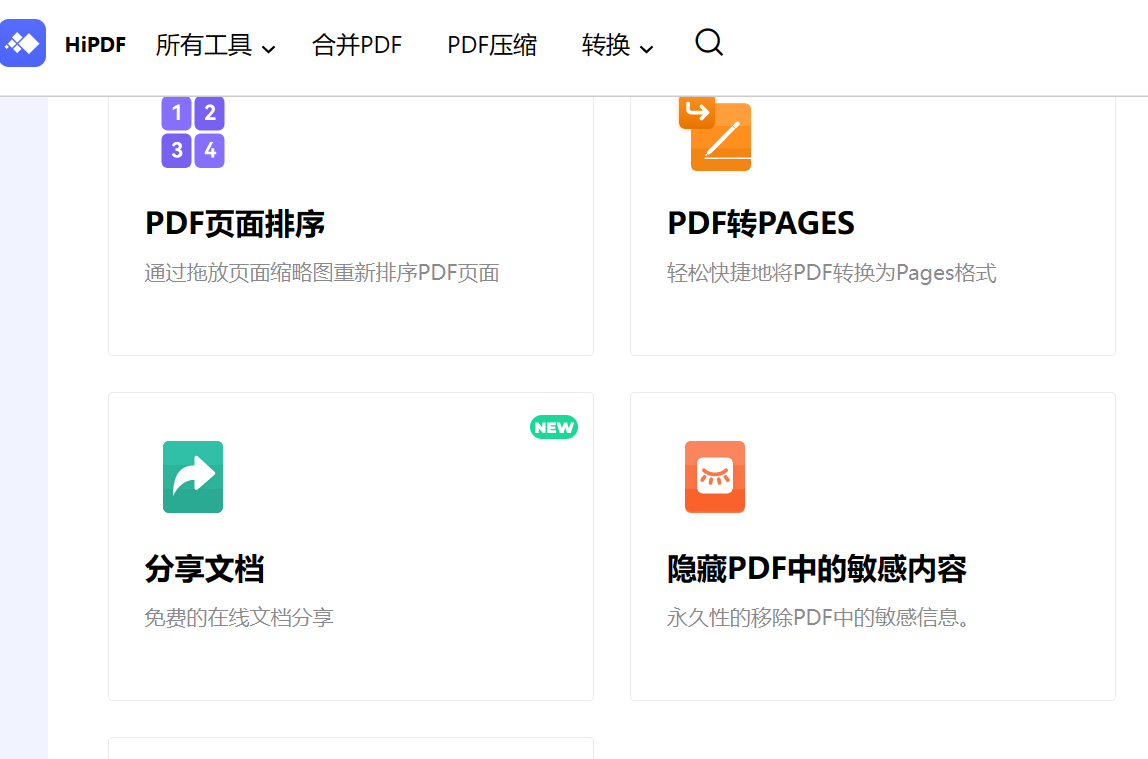Expand the 所有工具 dropdown menu
The width and height of the screenshot is (1148, 759).
point(205,45)
